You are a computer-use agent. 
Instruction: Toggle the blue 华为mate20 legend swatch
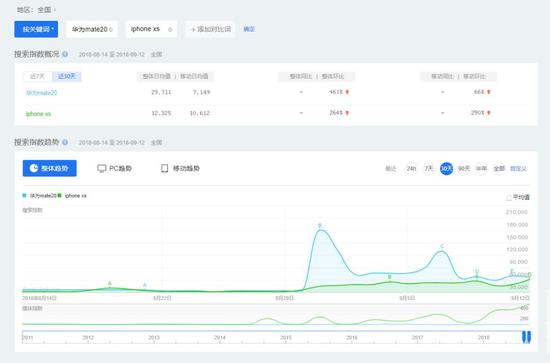[25, 195]
